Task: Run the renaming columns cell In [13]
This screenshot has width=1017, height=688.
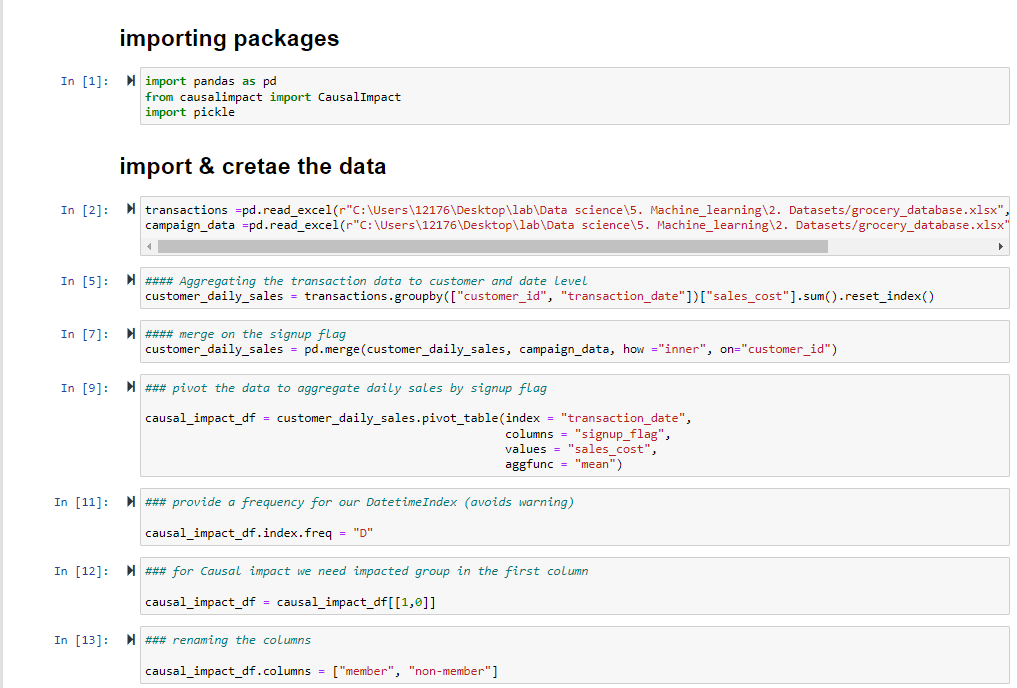Action: (x=132, y=640)
